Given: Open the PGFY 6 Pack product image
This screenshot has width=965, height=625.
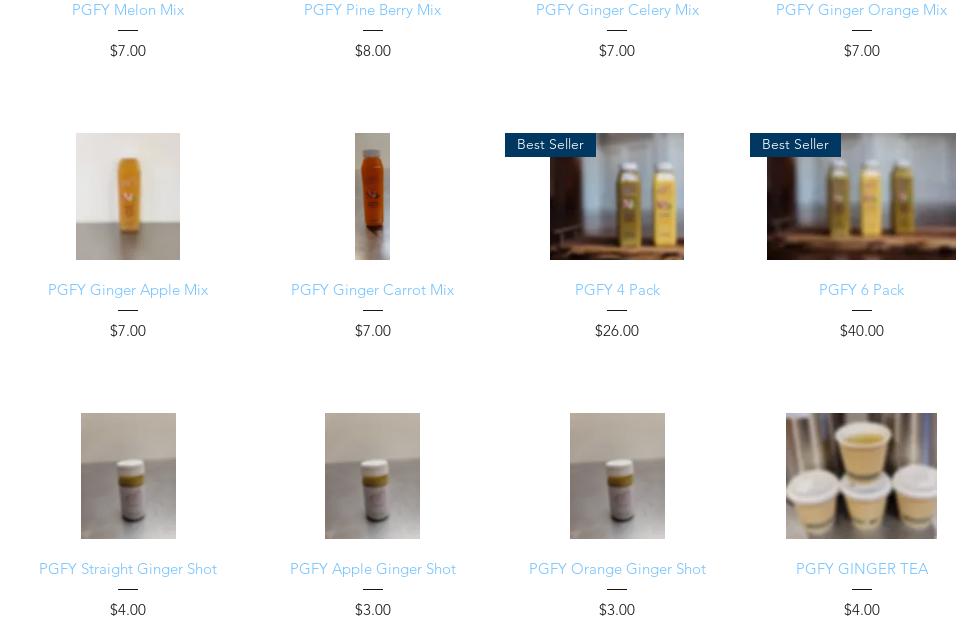Looking at the screenshot, I should point(861,196).
